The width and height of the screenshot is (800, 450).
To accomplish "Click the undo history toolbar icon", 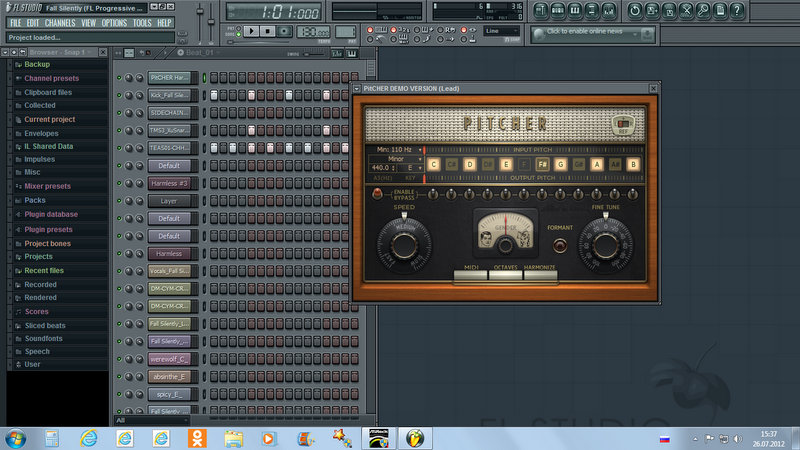I will [x=635, y=10].
